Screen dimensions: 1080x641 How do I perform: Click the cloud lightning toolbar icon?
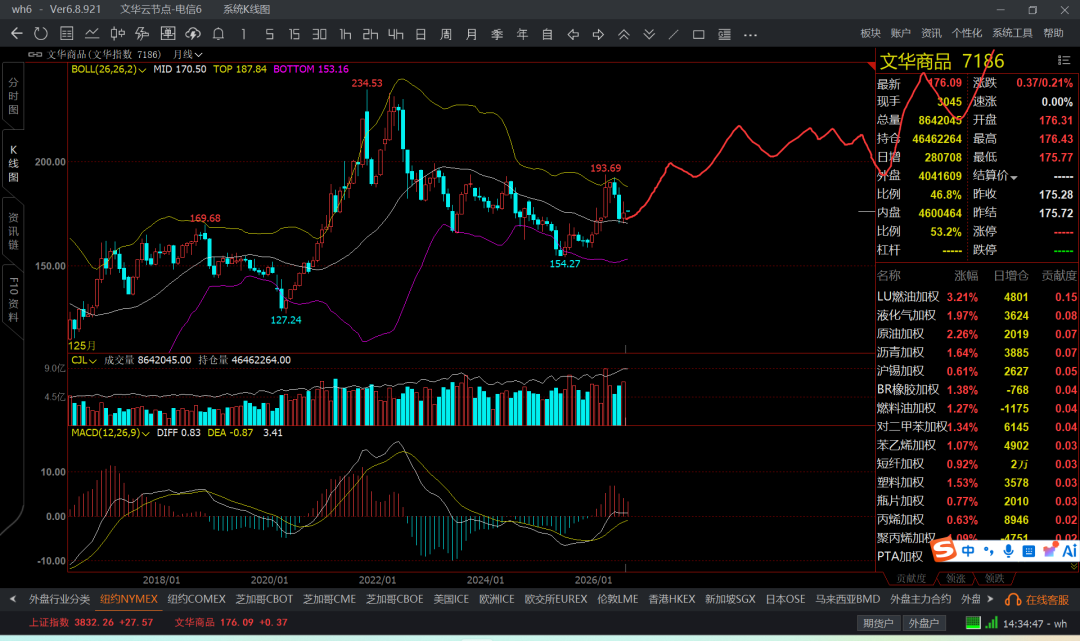pyautogui.click(x=193, y=34)
